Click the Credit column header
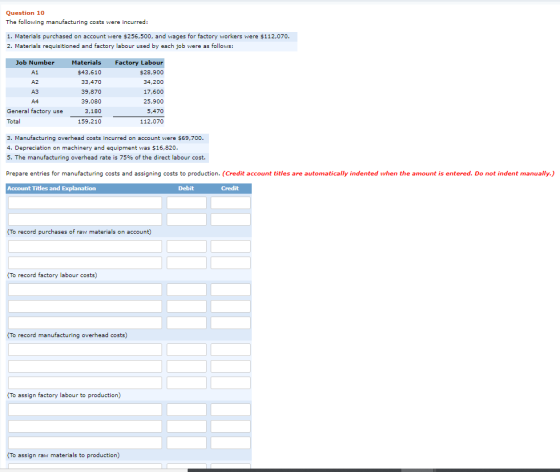The image size is (560, 472). coord(230,188)
